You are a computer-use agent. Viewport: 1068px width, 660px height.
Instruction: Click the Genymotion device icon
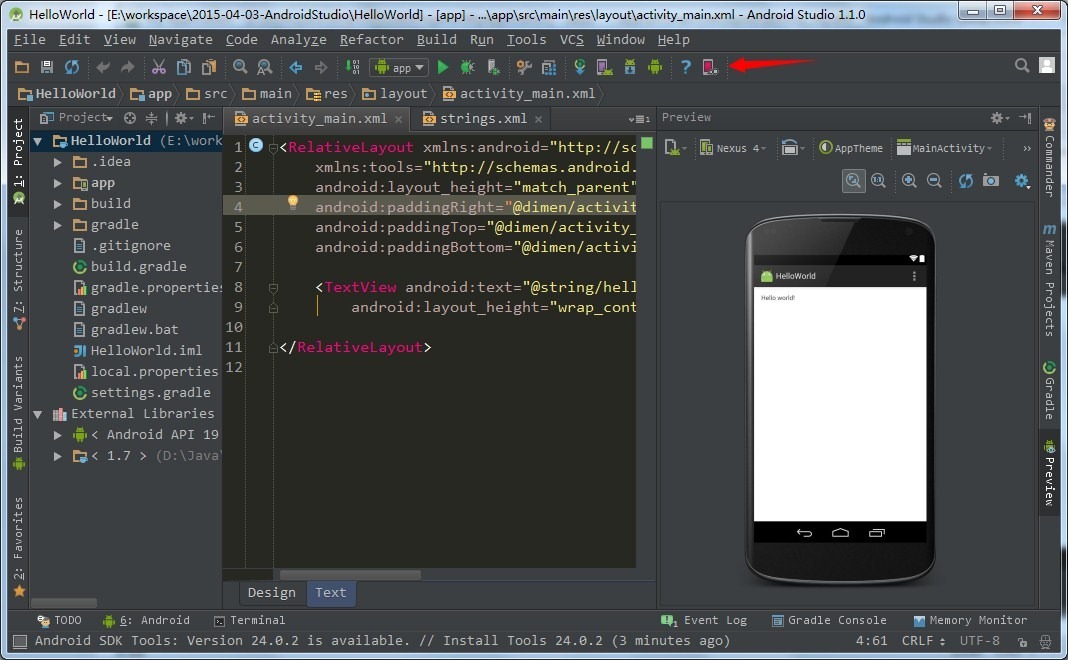(x=710, y=67)
